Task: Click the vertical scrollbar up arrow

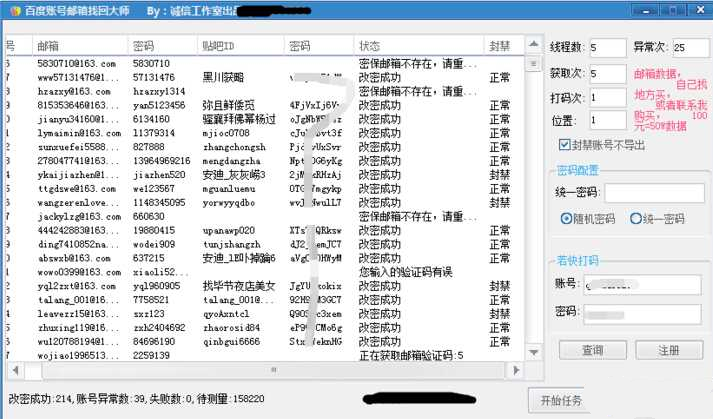Action: [534, 44]
